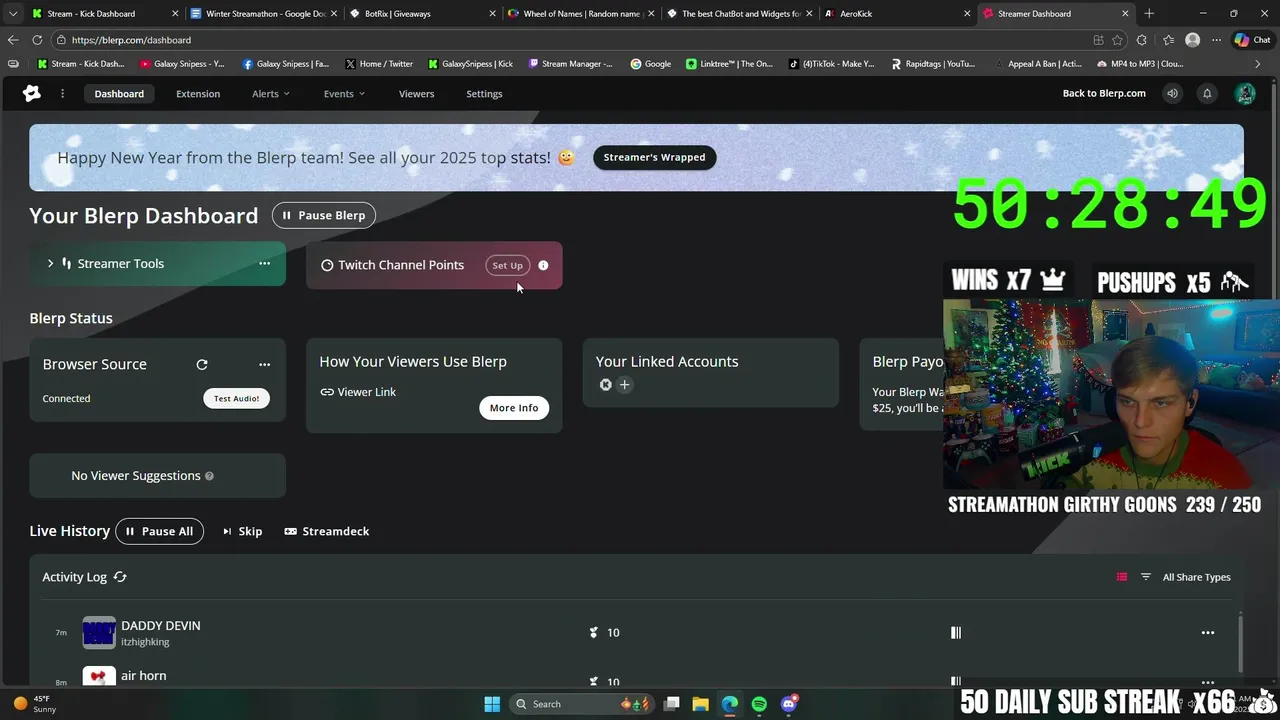Open the Copilot Chat button
Image resolution: width=1280 pixels, height=720 pixels.
click(1253, 40)
